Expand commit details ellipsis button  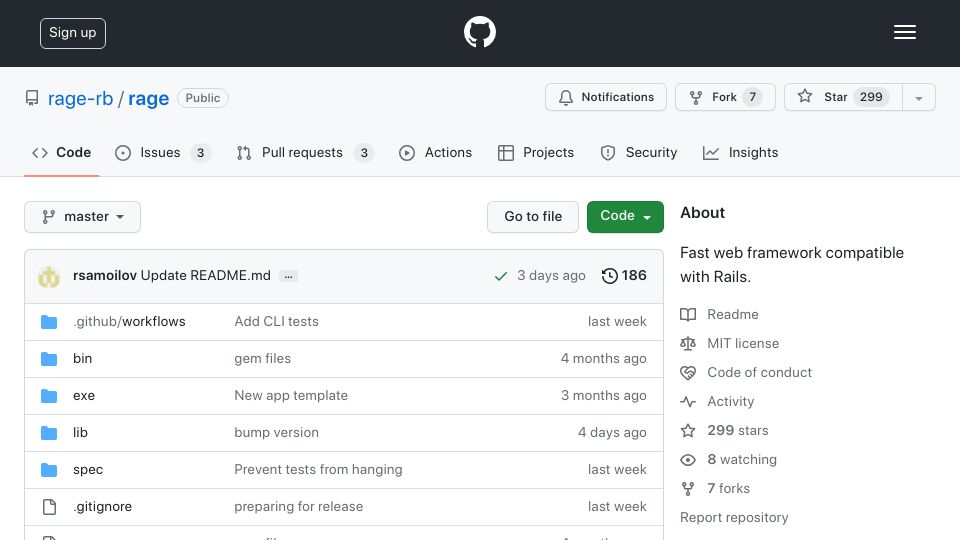pos(288,276)
